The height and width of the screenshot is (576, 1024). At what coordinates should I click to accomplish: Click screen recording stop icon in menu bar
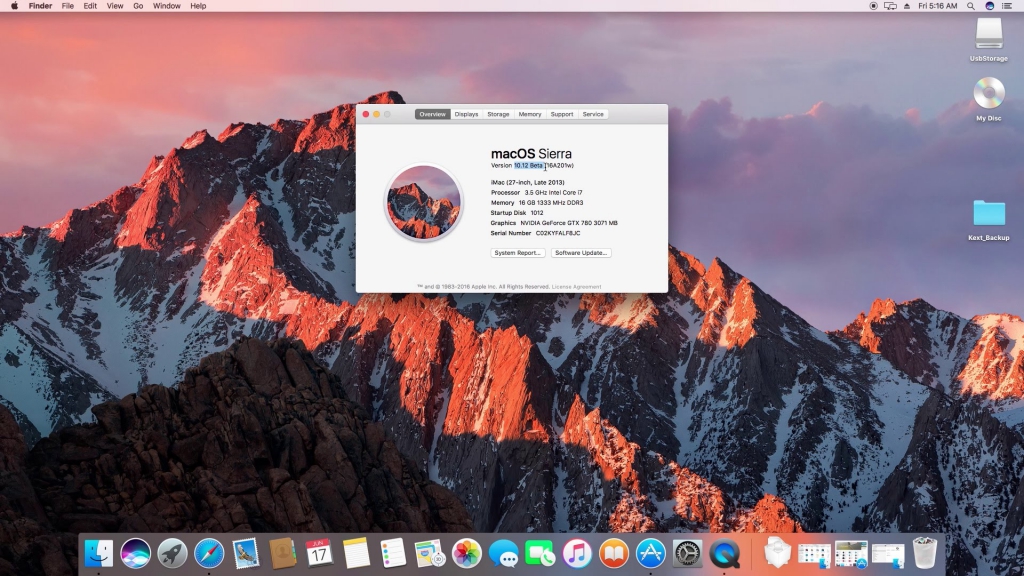point(873,6)
